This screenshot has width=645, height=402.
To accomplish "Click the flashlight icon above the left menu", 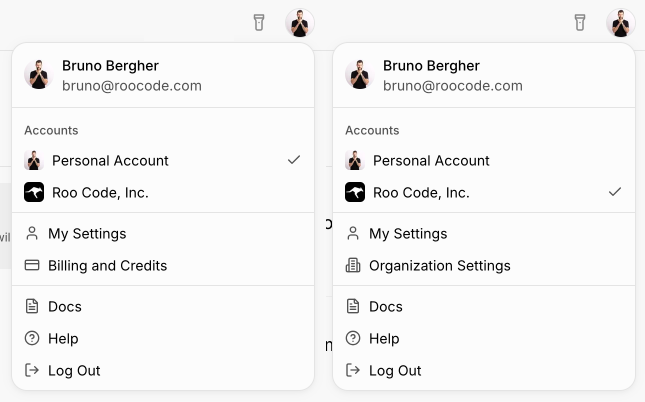I will (259, 22).
